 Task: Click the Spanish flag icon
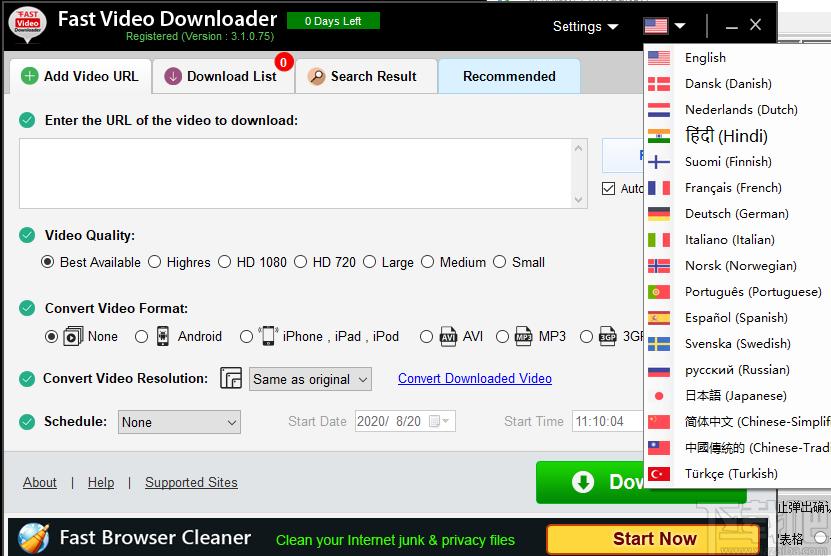(x=659, y=317)
